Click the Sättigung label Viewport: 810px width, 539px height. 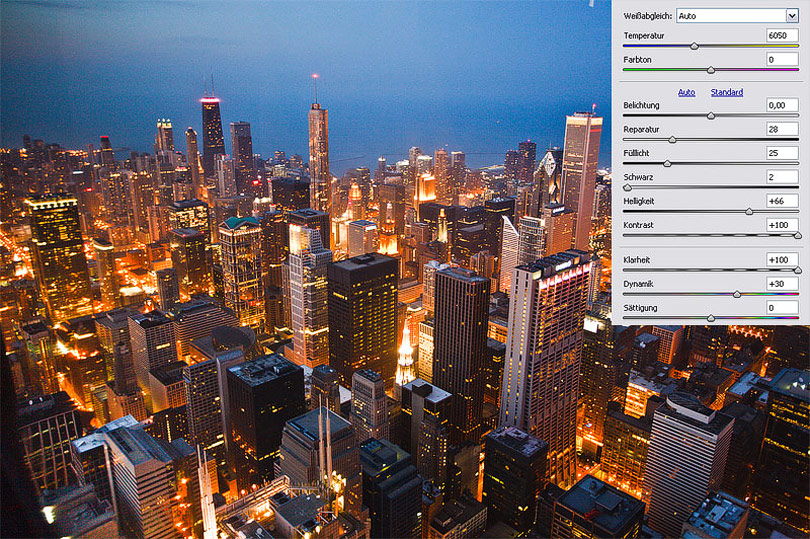640,308
